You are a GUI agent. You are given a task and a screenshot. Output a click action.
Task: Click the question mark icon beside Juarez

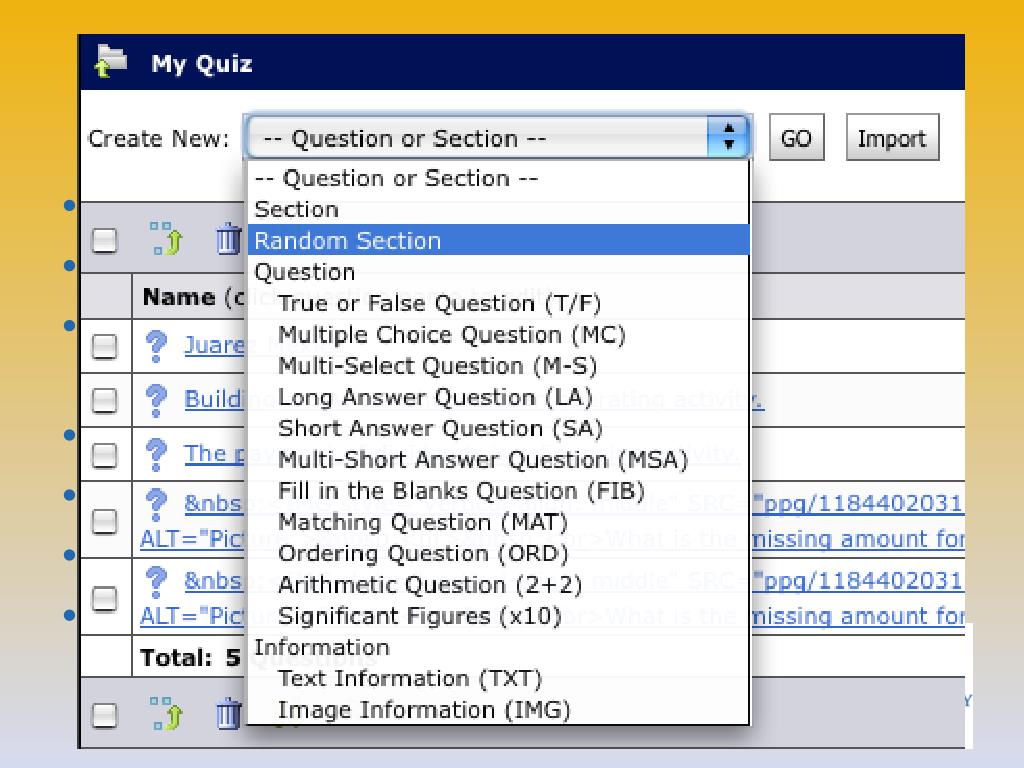coord(156,346)
